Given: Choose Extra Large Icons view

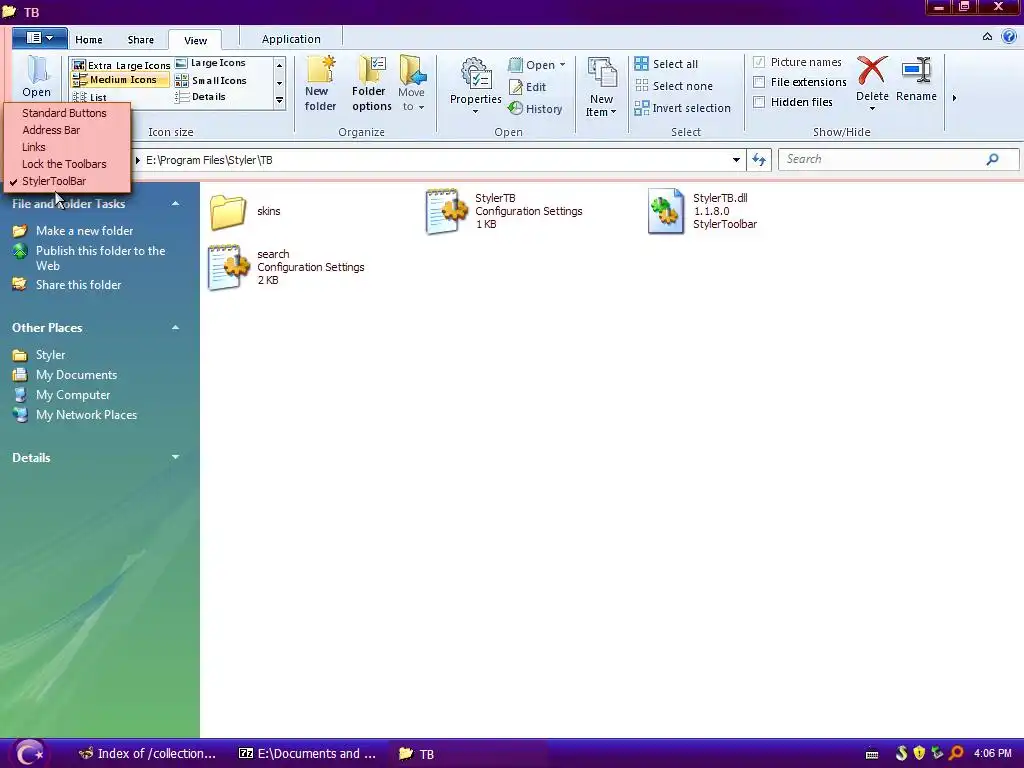Looking at the screenshot, I should tap(121, 65).
